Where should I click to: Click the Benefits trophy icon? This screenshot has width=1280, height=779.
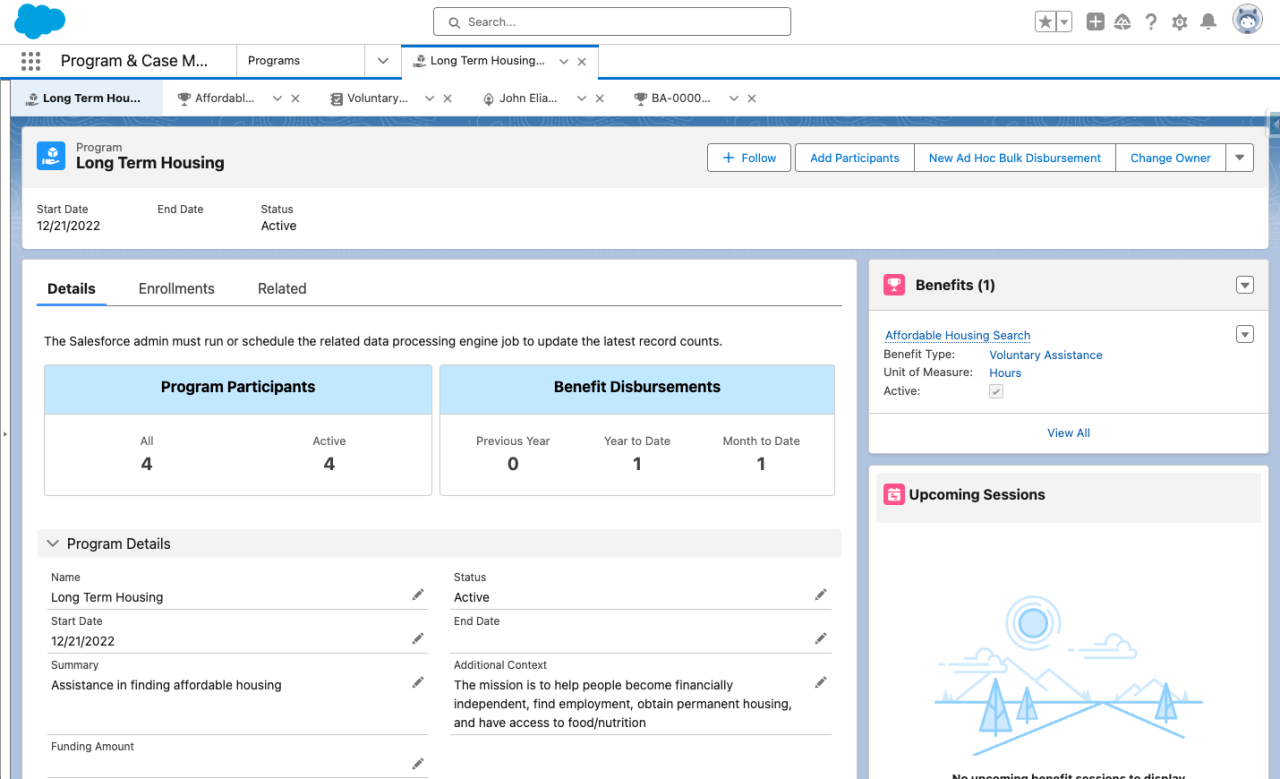point(894,285)
